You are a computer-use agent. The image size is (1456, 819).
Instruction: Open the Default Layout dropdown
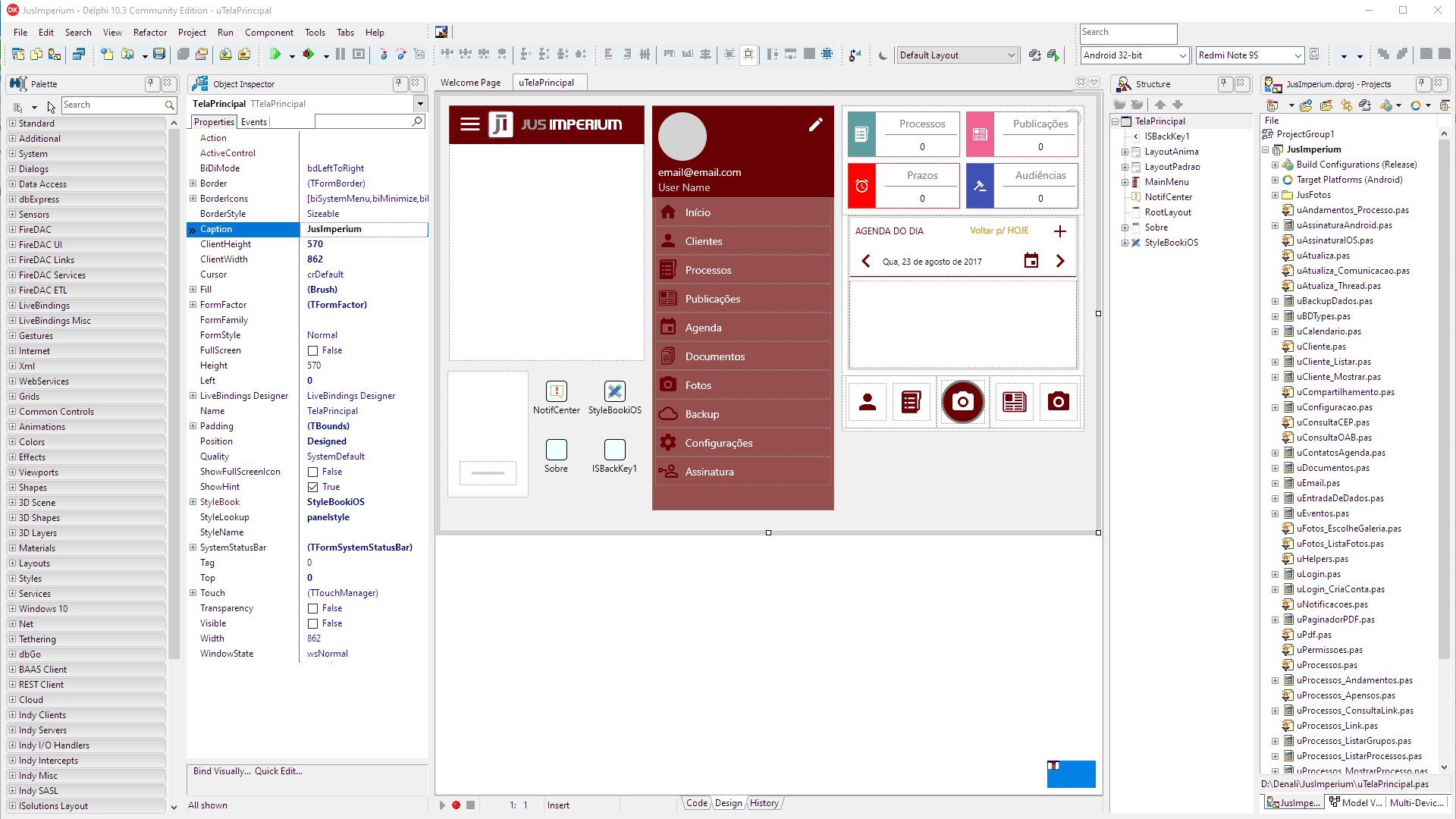pos(957,55)
